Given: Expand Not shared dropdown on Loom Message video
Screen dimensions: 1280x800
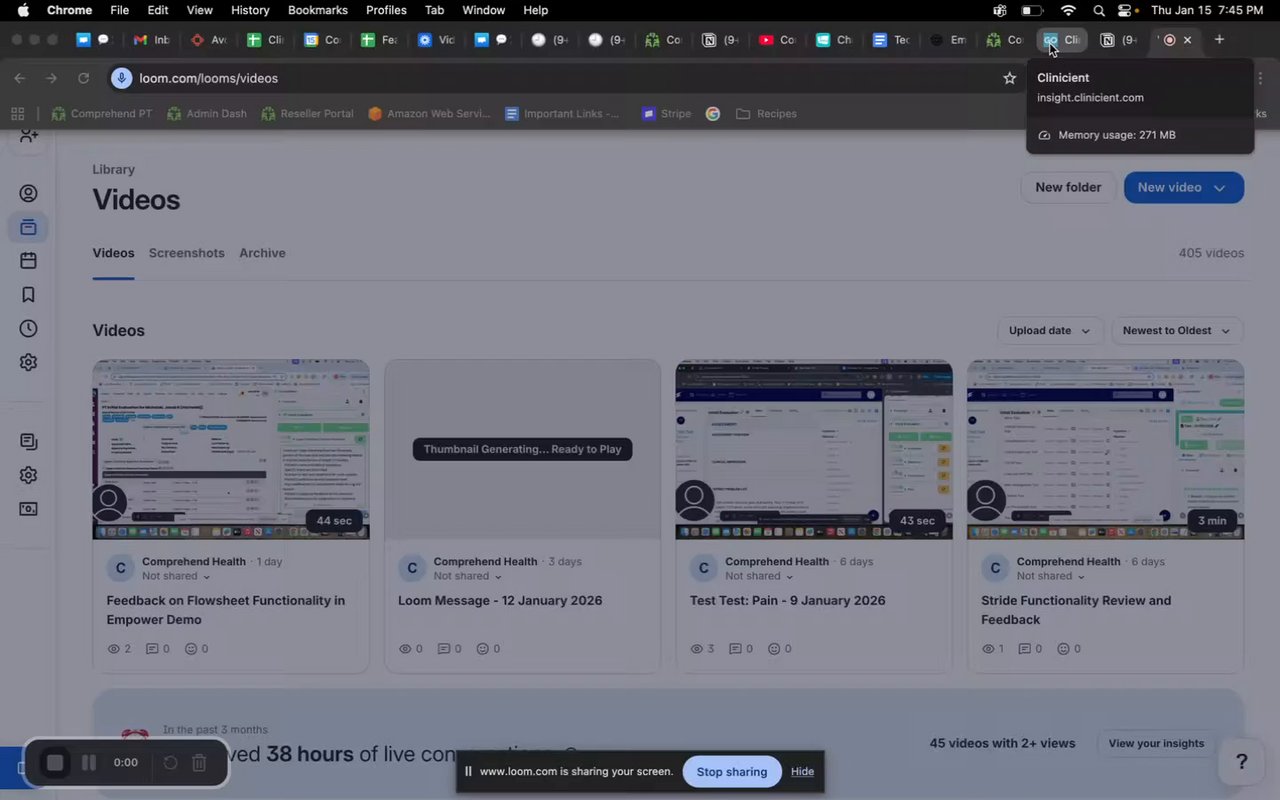Looking at the screenshot, I should click(x=468, y=576).
